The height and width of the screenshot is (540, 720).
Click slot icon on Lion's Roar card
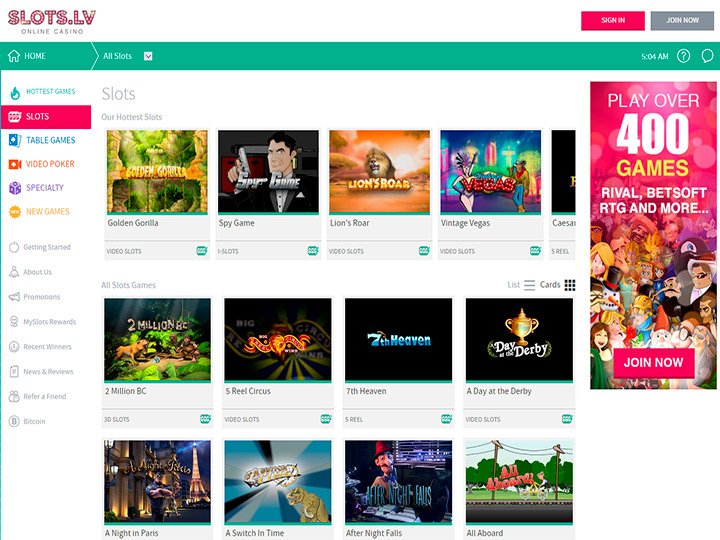coord(424,251)
